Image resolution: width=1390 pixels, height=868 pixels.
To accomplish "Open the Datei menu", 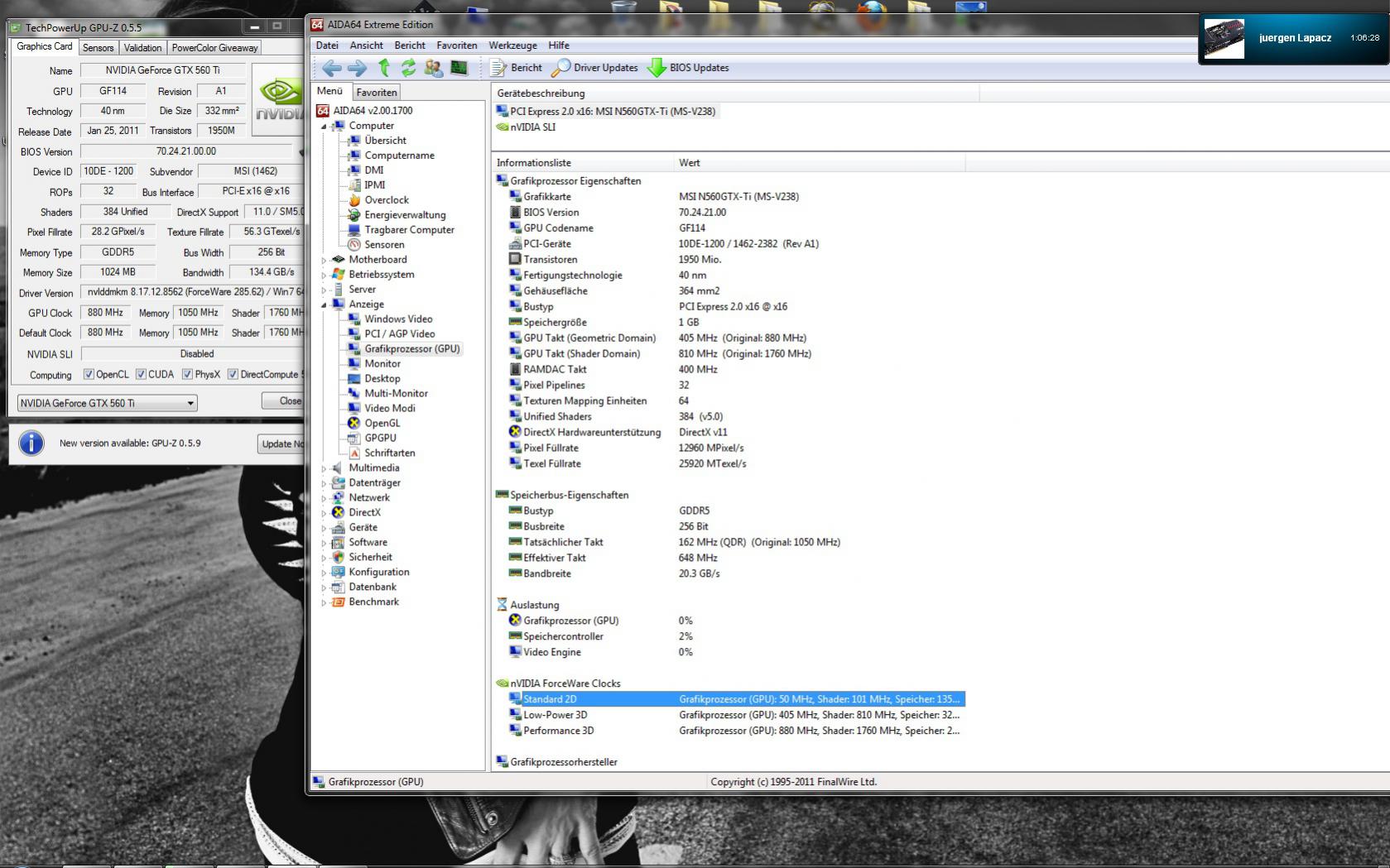I will click(327, 46).
